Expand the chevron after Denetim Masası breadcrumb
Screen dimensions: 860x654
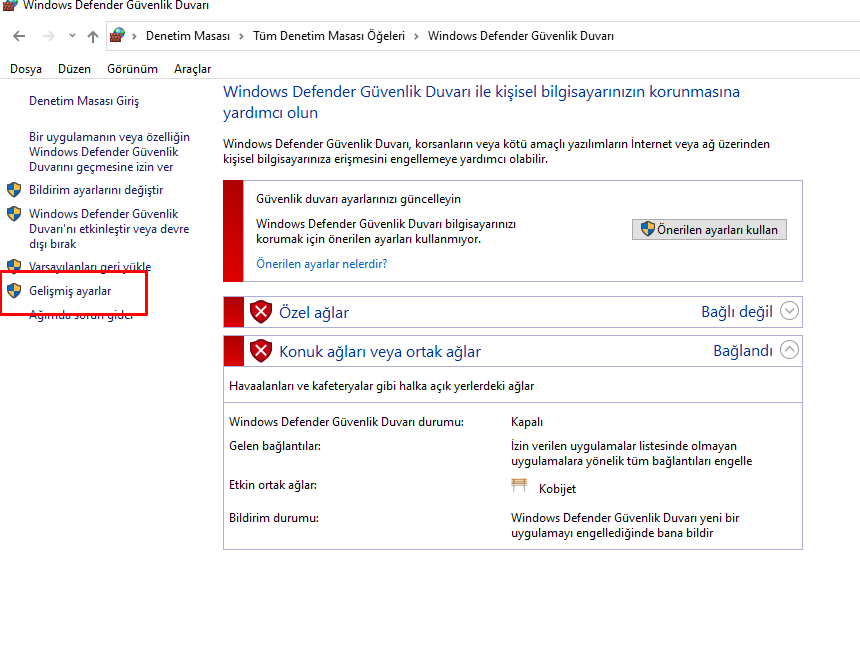(241, 36)
